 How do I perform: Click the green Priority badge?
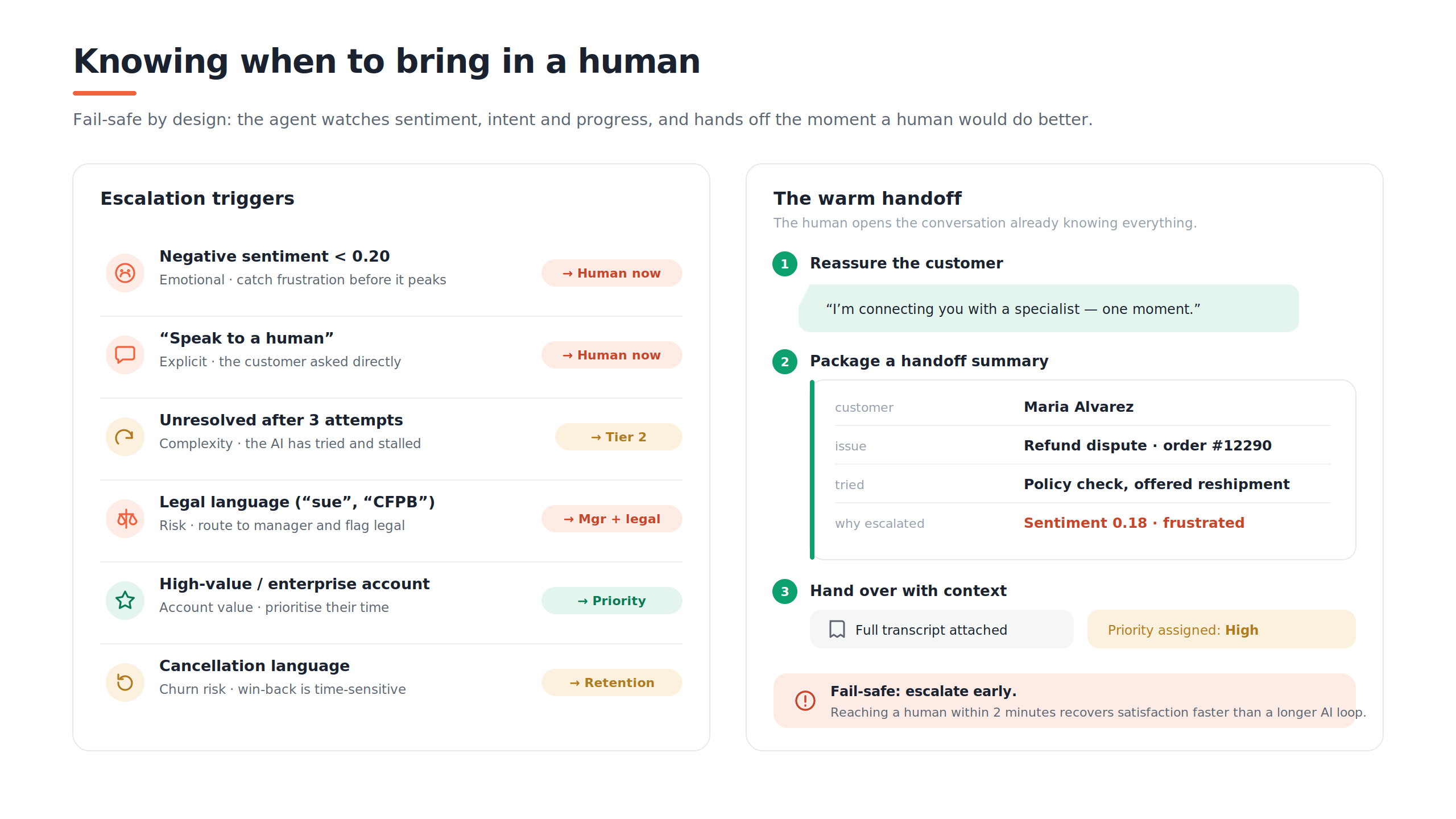[x=612, y=601]
